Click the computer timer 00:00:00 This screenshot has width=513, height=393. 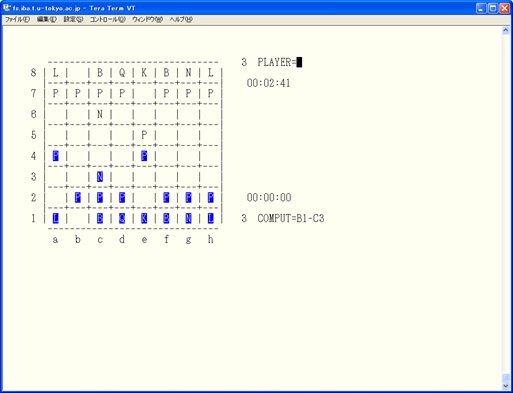click(269, 197)
